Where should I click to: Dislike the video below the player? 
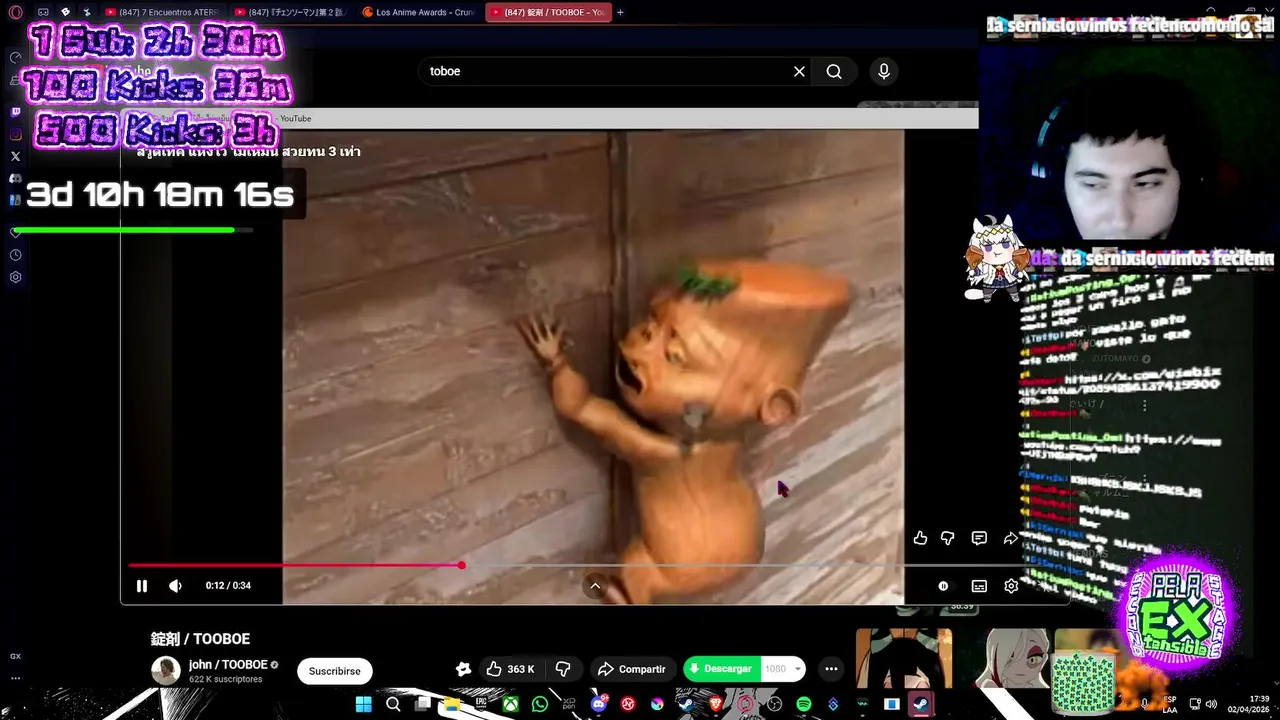(563, 669)
